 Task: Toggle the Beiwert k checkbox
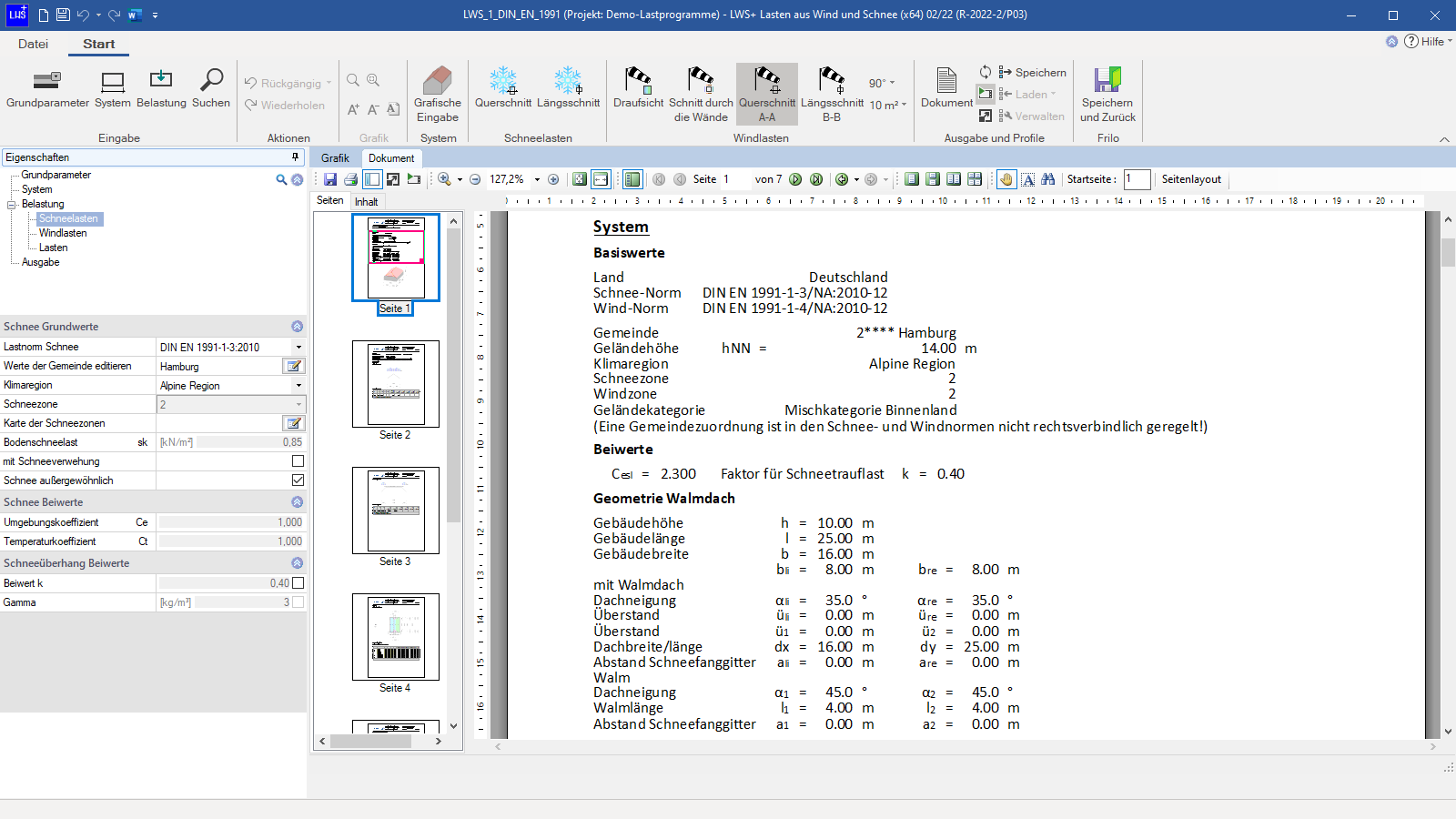pos(298,583)
